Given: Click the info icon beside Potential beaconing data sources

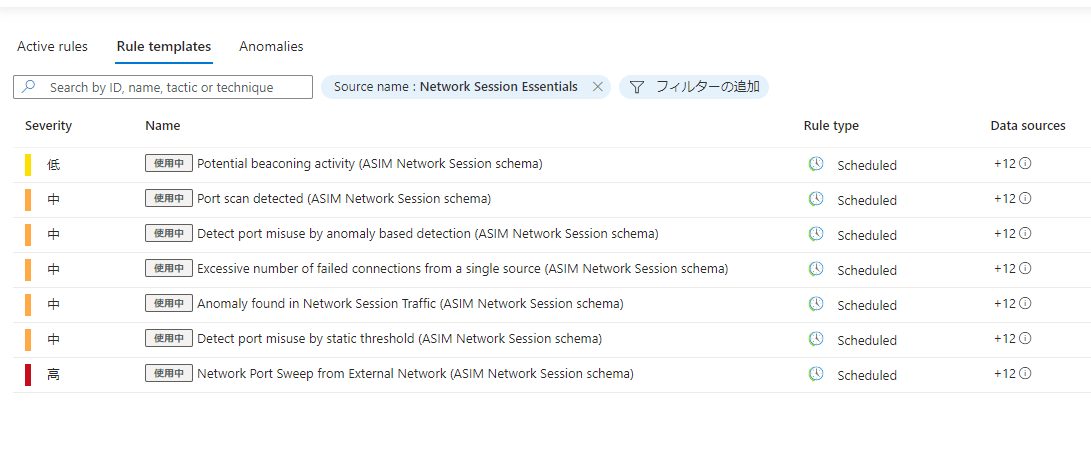Looking at the screenshot, I should pyautogui.click(x=1025, y=164).
